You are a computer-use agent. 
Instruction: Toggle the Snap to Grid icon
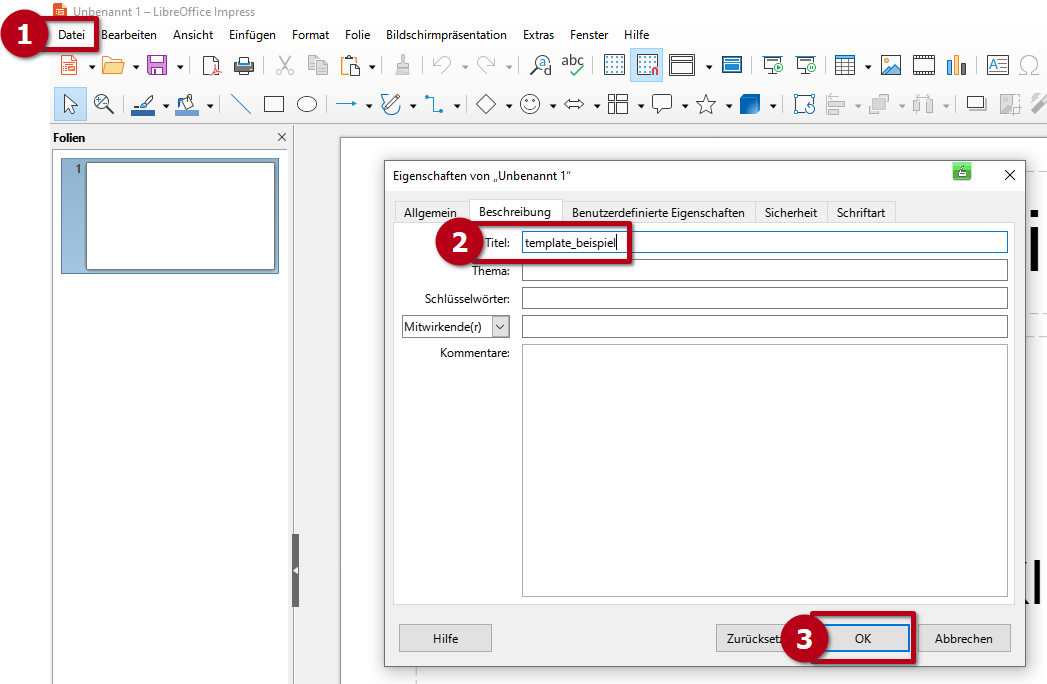pyautogui.click(x=646, y=65)
